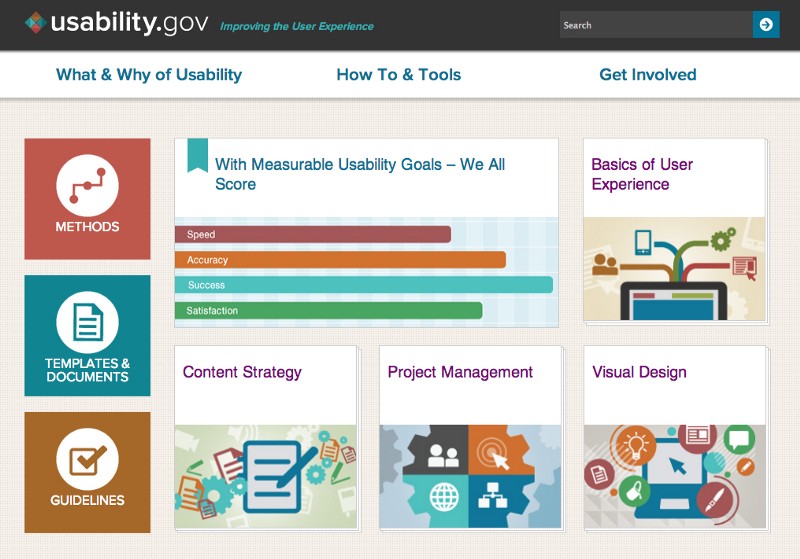
Task: Click the people icon in Project Management image
Action: pyautogui.click(x=442, y=455)
